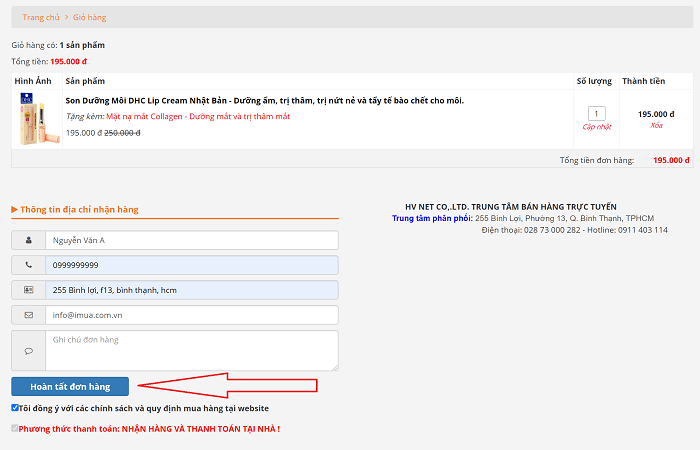Toggle the Tôi đồng ý policy checkbox
This screenshot has width=700, height=450.
(x=15, y=408)
